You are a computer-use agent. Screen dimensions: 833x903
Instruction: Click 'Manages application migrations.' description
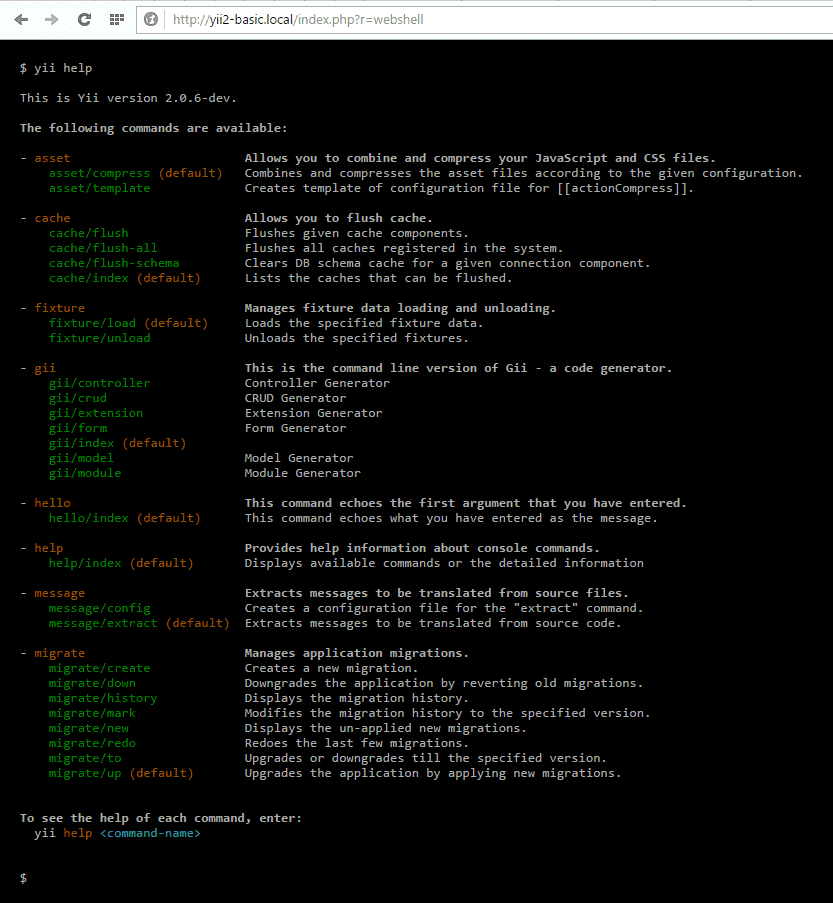point(357,652)
